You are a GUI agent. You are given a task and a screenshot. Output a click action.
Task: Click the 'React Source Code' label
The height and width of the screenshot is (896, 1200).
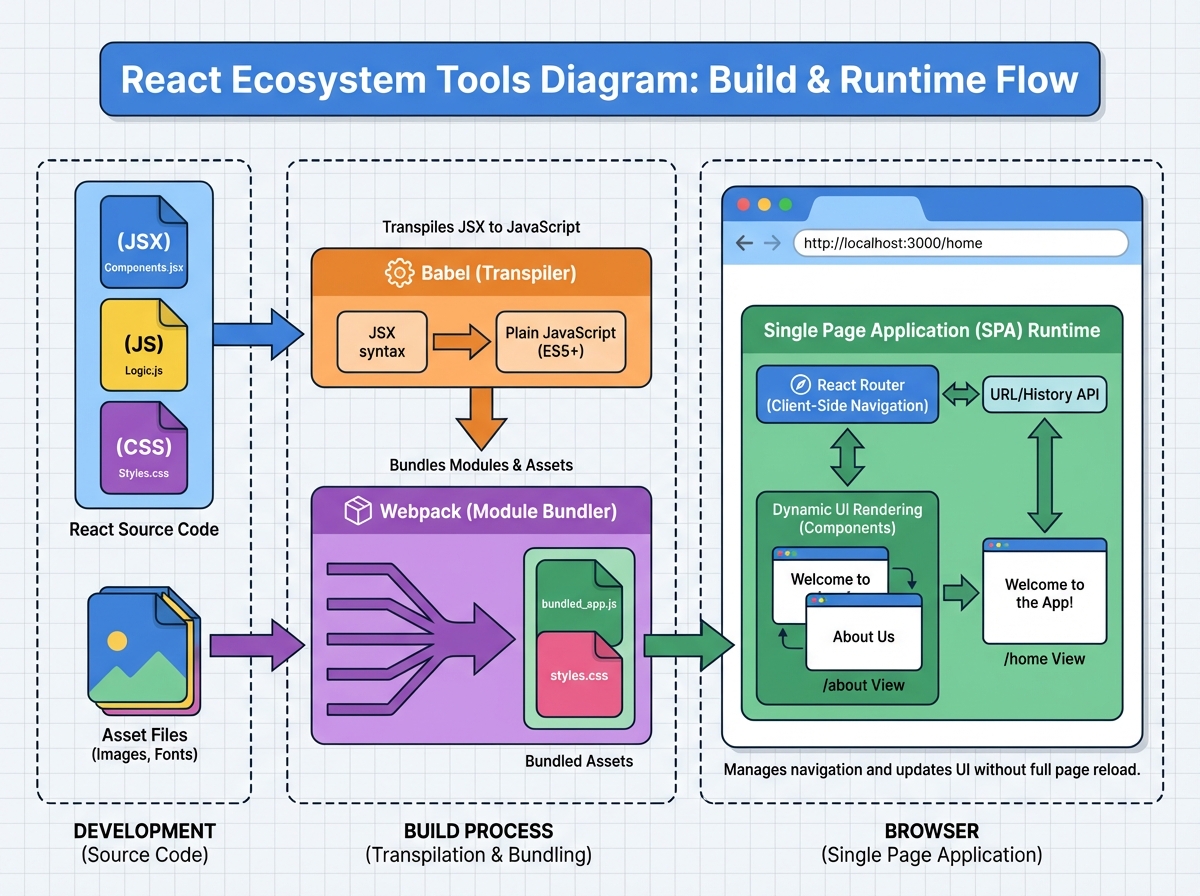[x=144, y=529]
